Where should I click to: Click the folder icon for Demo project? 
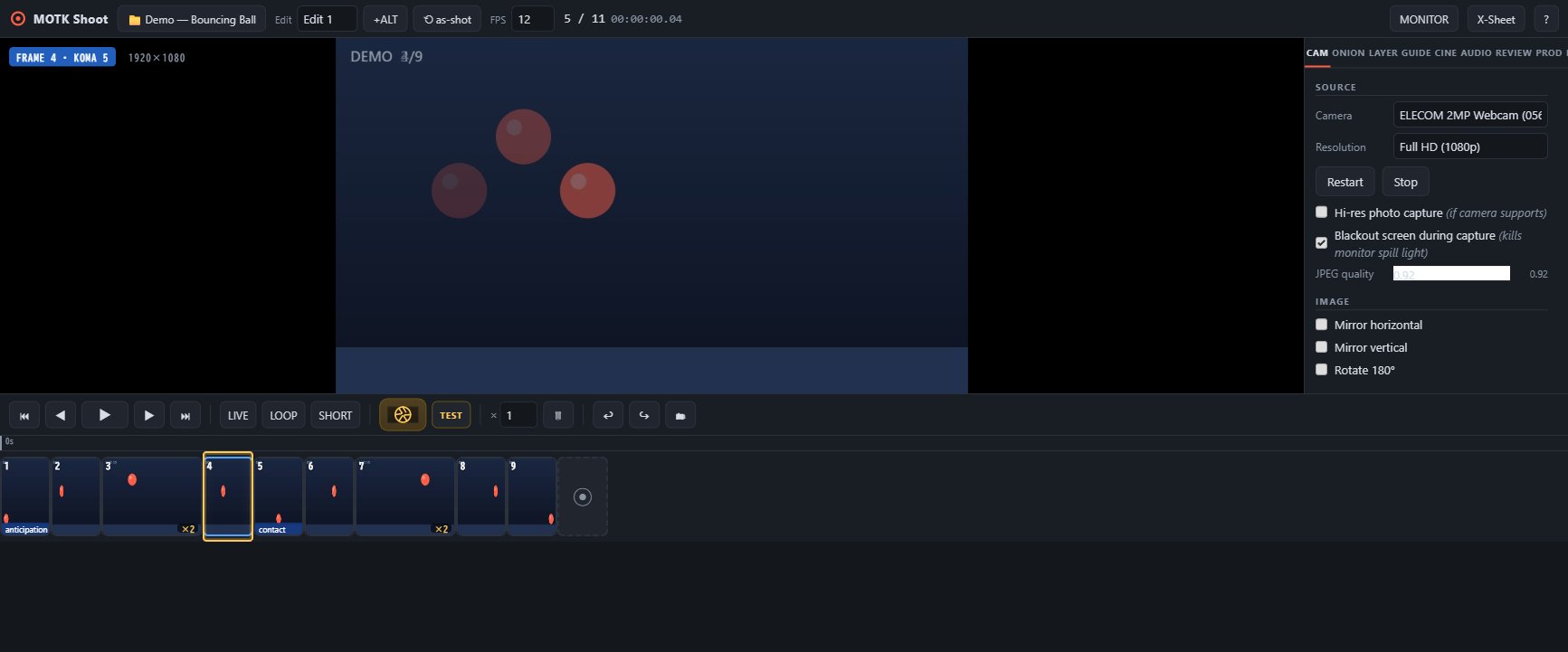135,20
